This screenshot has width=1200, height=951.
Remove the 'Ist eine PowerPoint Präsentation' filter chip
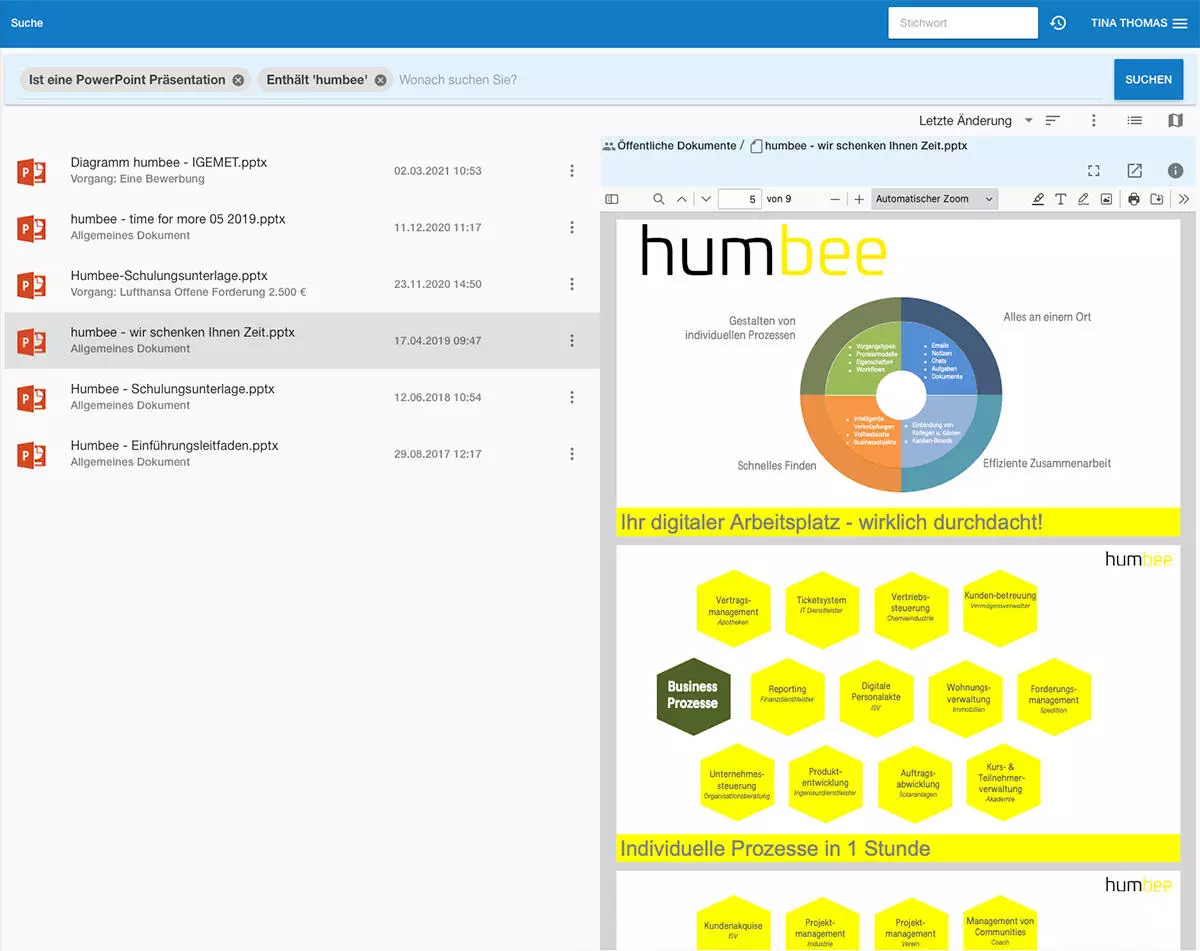(238, 80)
